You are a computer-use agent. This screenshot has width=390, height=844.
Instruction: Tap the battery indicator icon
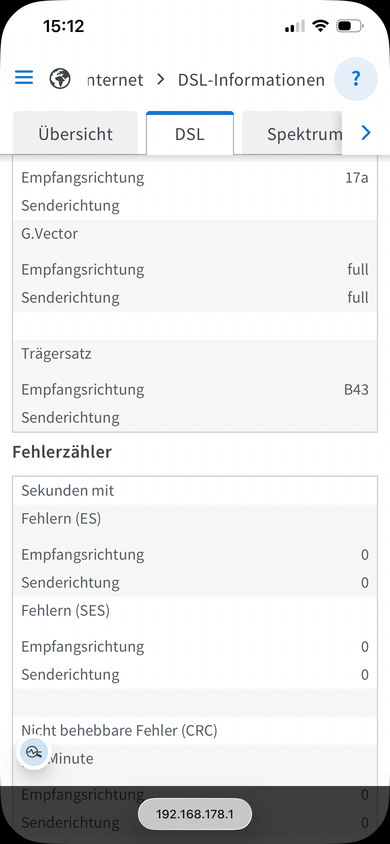click(350, 25)
